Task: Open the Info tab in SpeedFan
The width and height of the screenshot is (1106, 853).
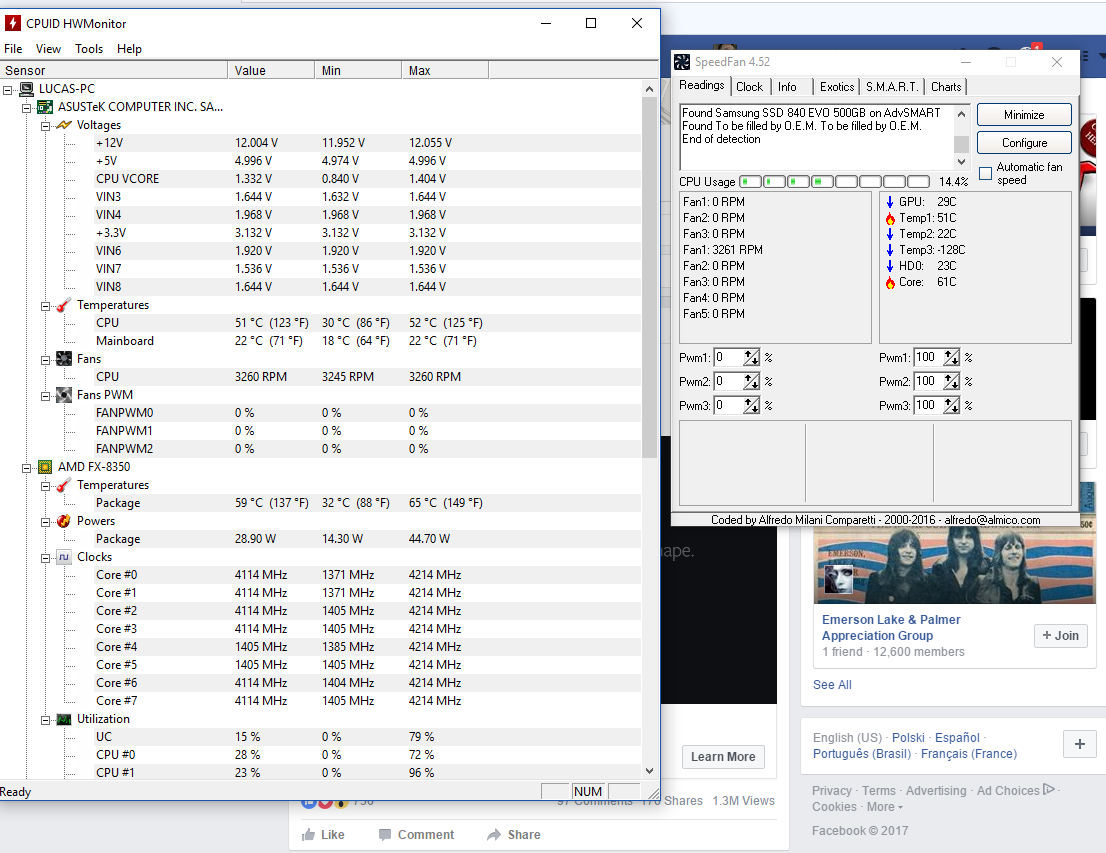Action: pyautogui.click(x=787, y=87)
